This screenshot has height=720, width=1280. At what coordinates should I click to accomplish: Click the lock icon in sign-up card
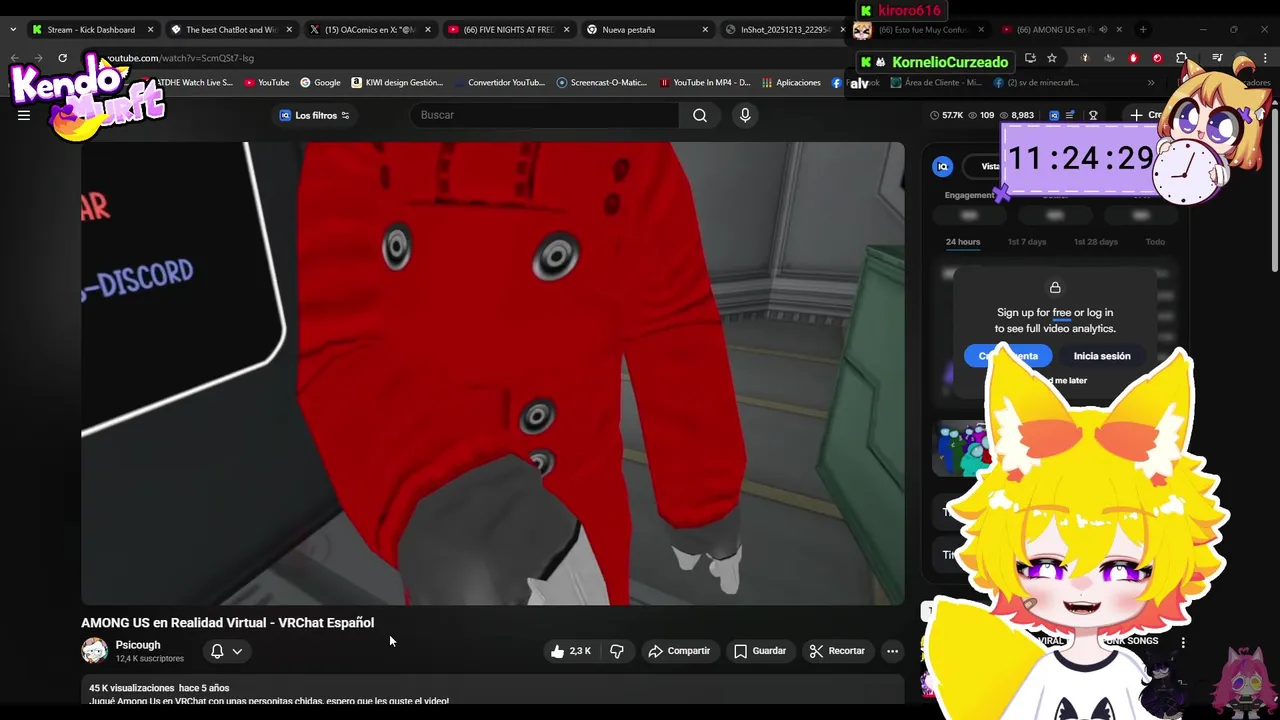point(1055,288)
